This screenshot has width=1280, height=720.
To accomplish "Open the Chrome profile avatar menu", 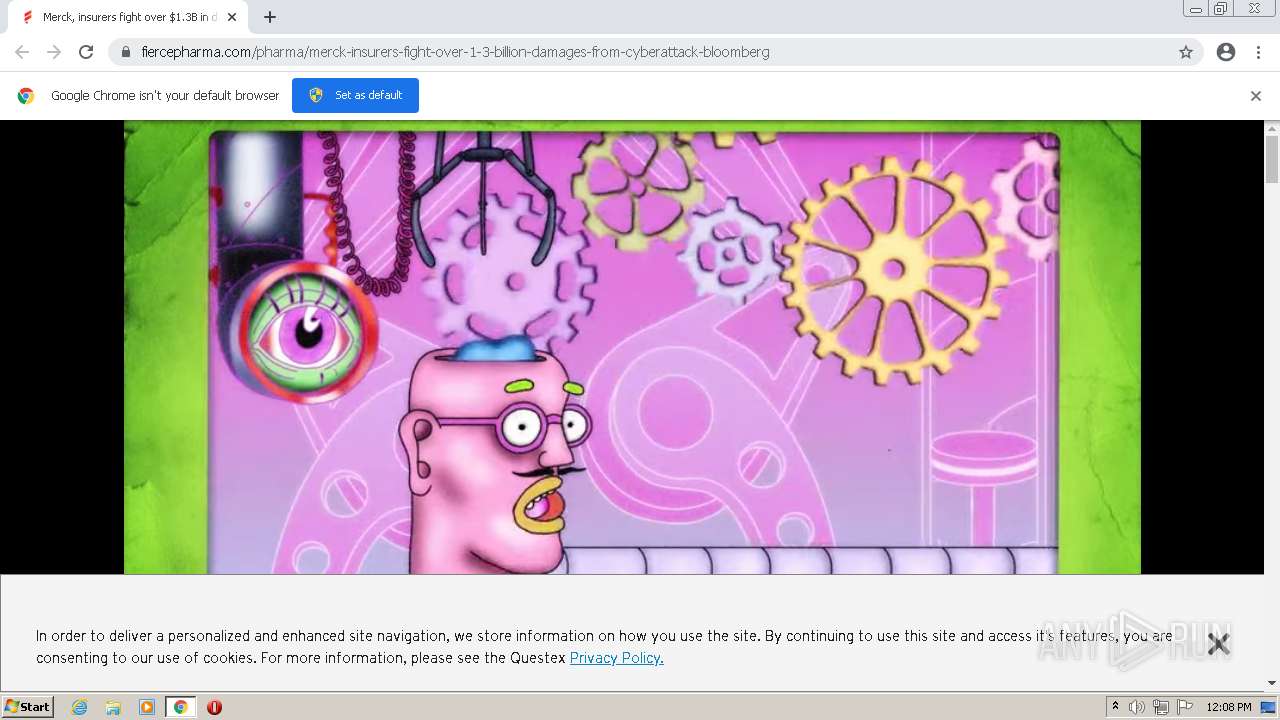I will 1226,52.
